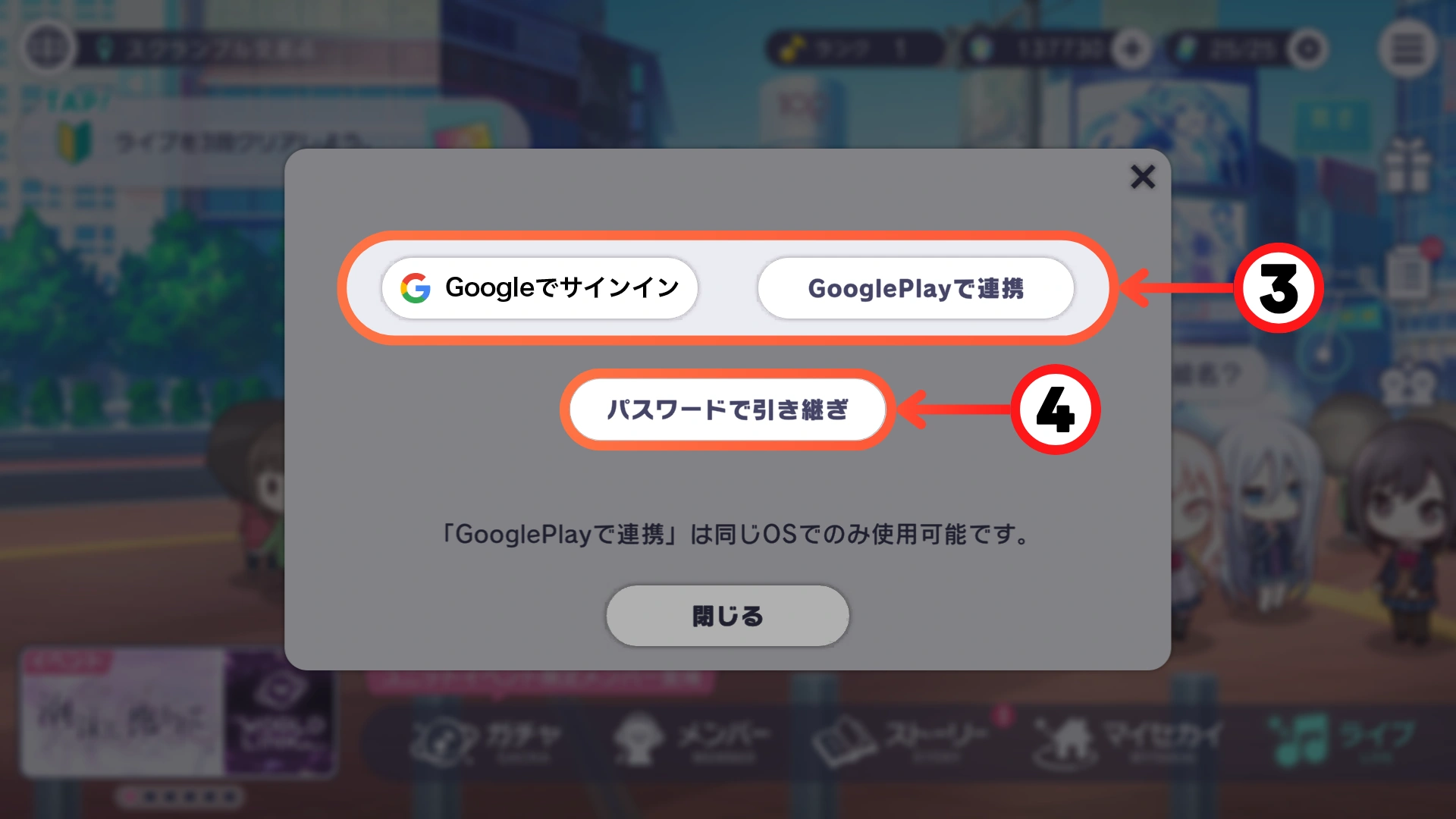Click the banner page indicator dots
The height and width of the screenshot is (819, 1456).
(180, 796)
